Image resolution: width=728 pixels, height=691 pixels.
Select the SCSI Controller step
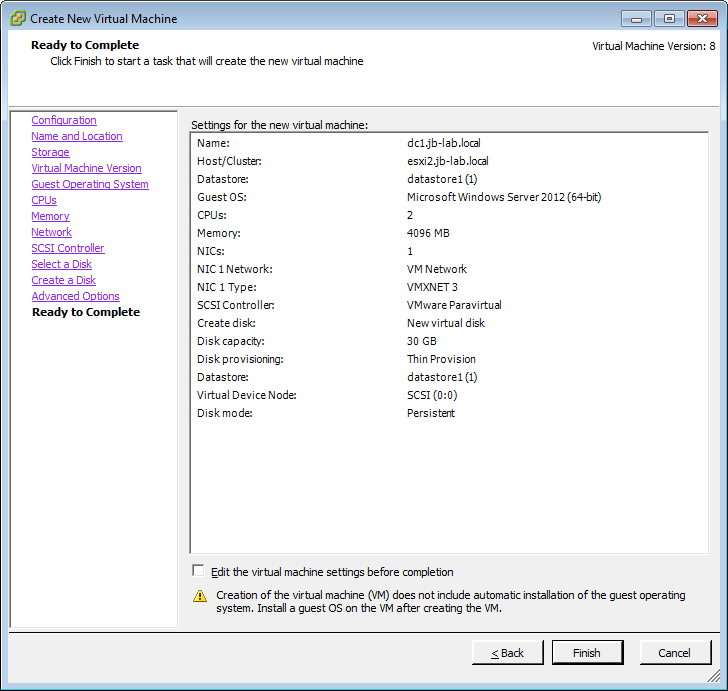coord(68,248)
